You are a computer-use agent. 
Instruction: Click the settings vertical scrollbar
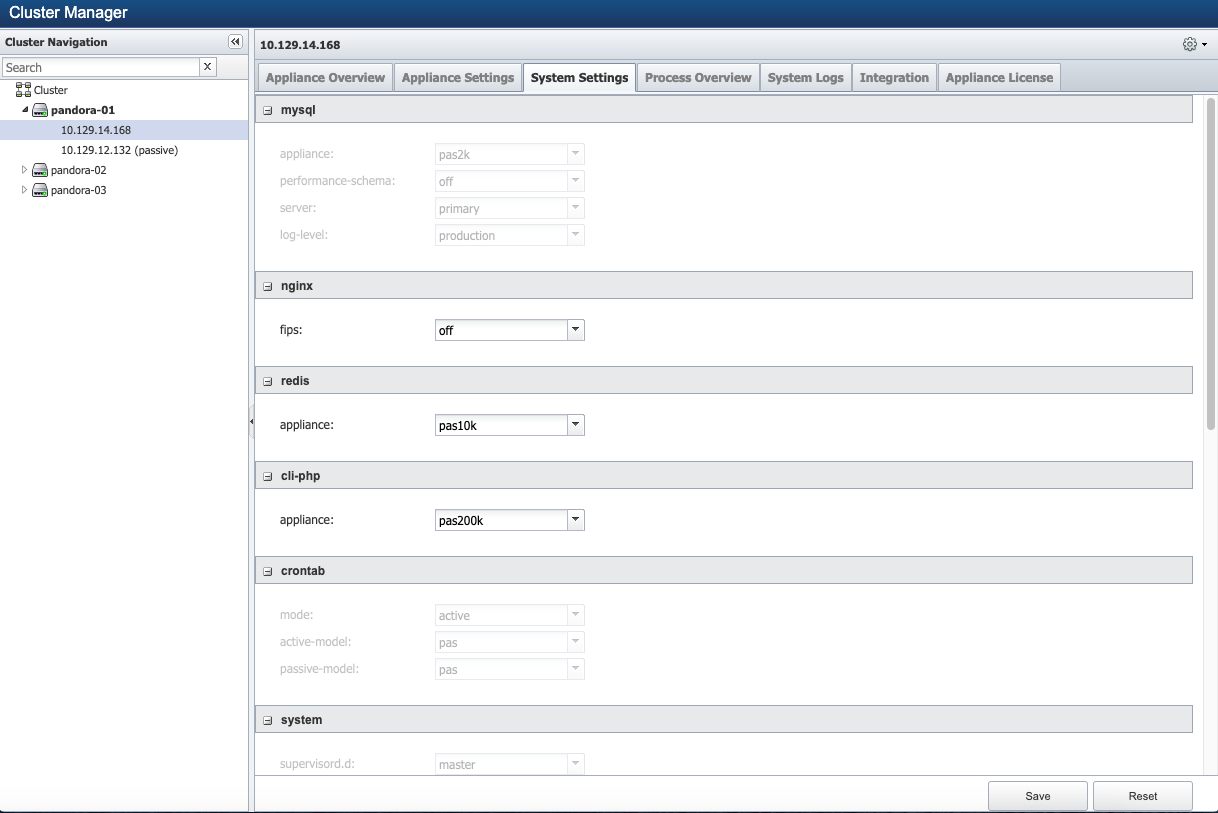(1211, 264)
